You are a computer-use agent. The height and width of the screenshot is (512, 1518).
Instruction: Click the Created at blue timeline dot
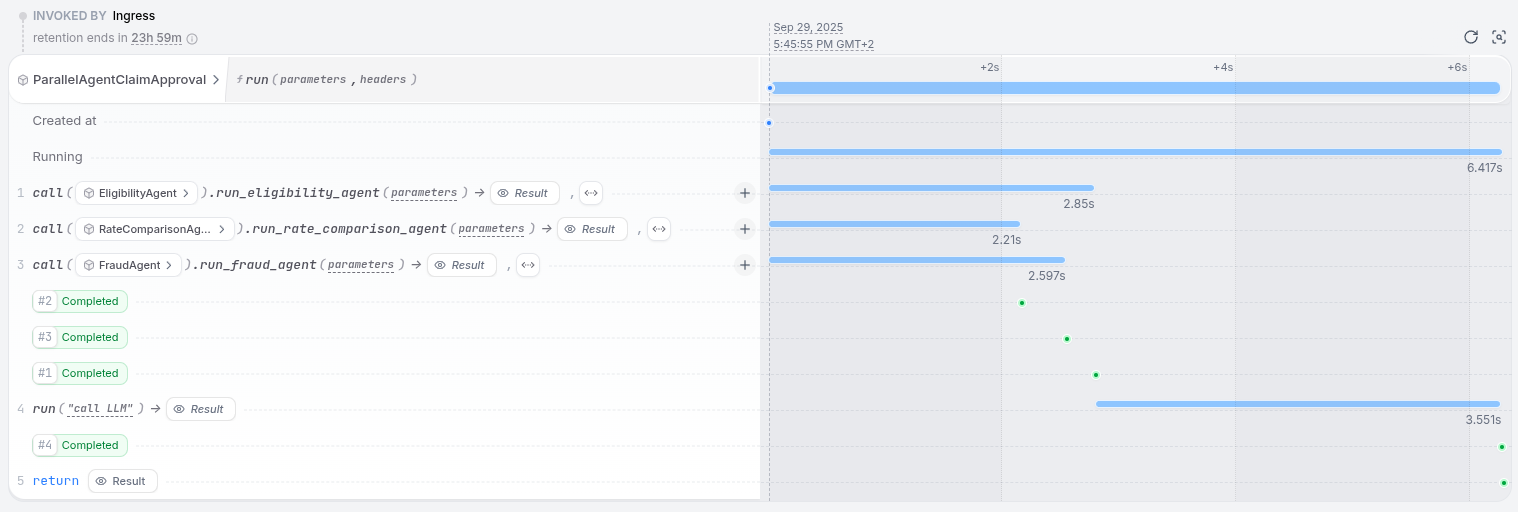[769, 123]
